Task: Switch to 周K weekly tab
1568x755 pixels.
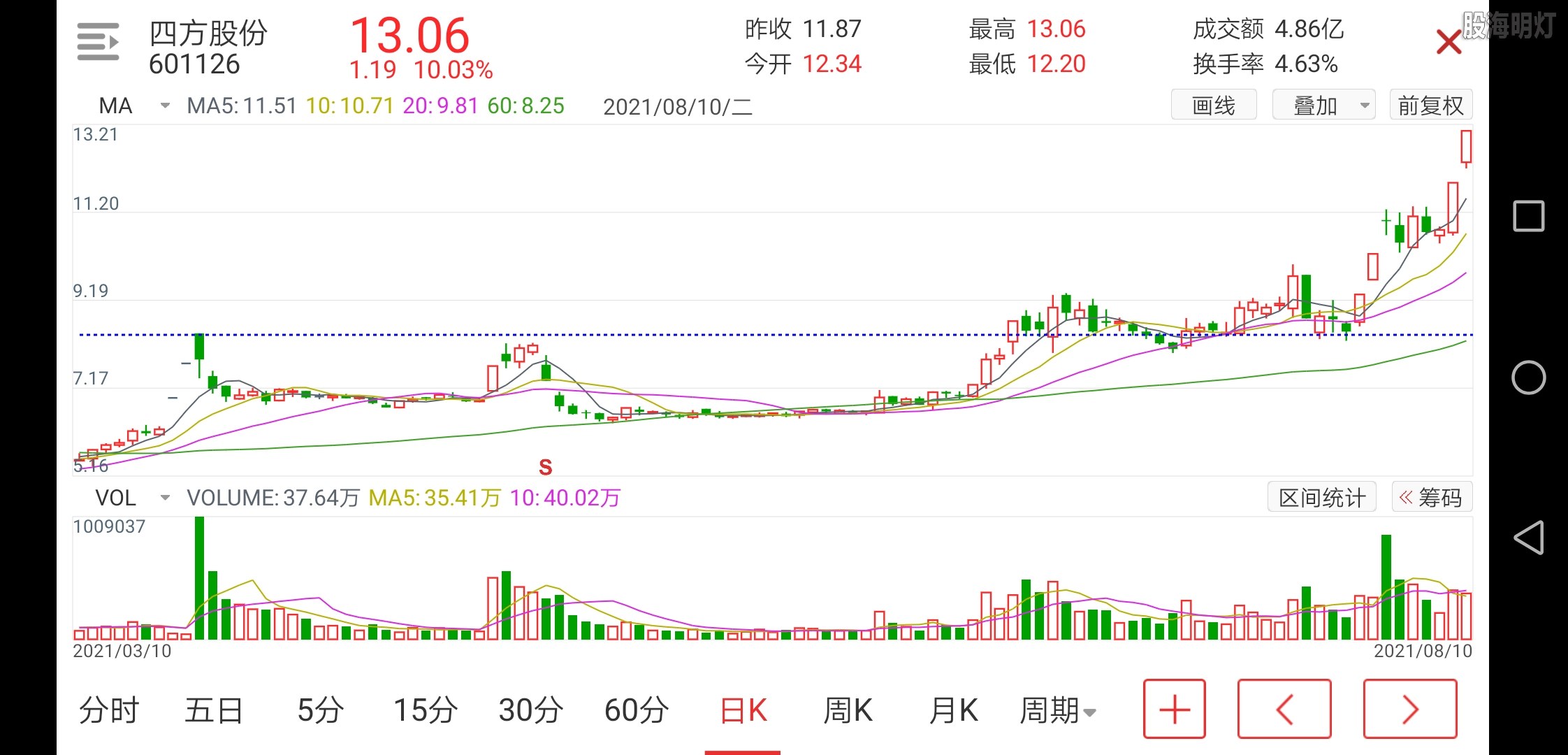Action: click(x=848, y=710)
